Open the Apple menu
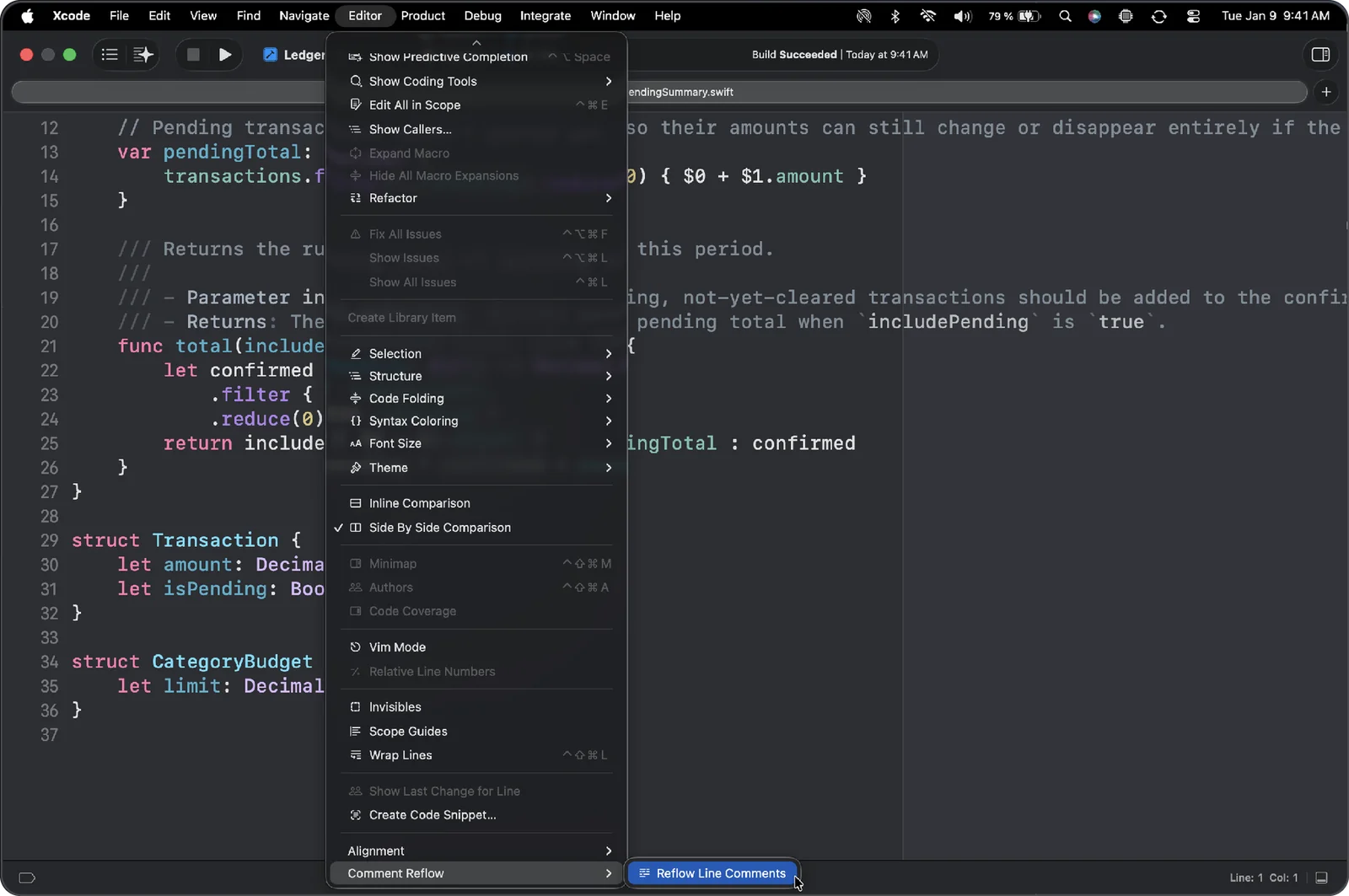The height and width of the screenshot is (896, 1349). point(27,15)
